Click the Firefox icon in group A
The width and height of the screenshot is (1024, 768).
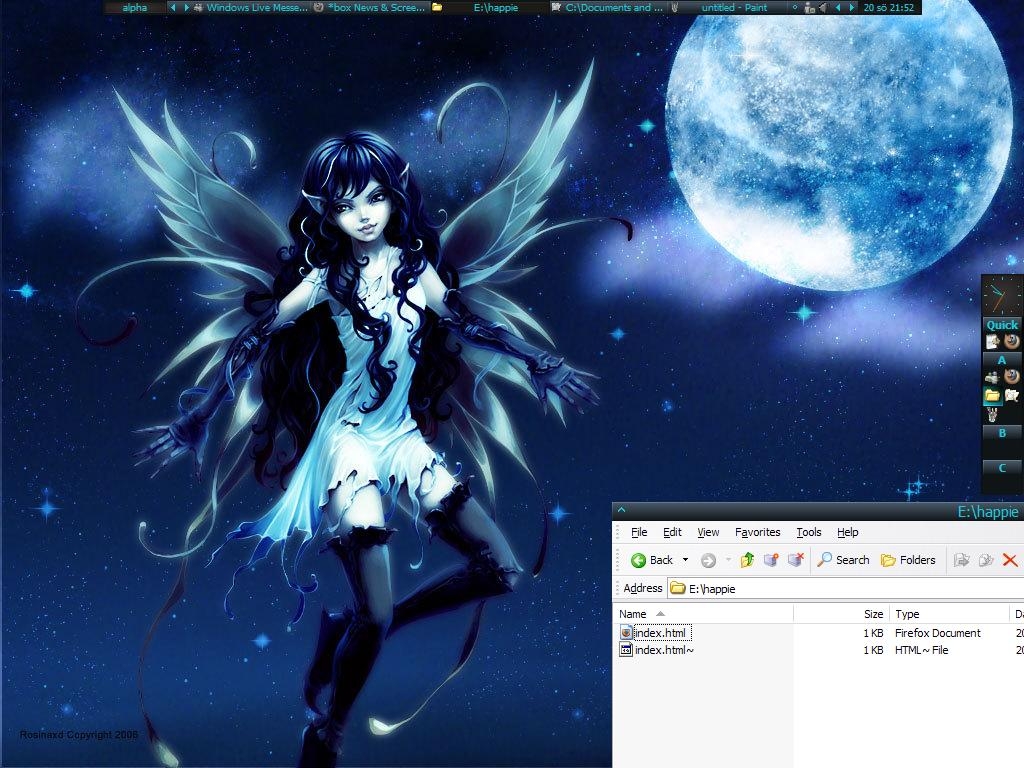tap(1012, 376)
